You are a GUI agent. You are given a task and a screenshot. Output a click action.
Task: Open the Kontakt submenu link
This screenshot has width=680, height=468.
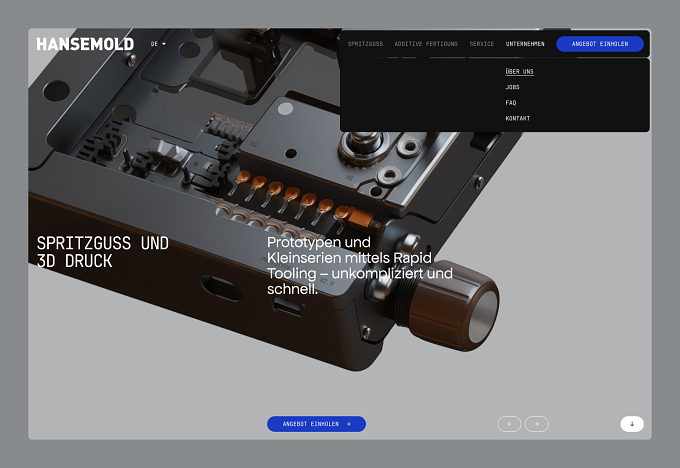click(x=517, y=118)
